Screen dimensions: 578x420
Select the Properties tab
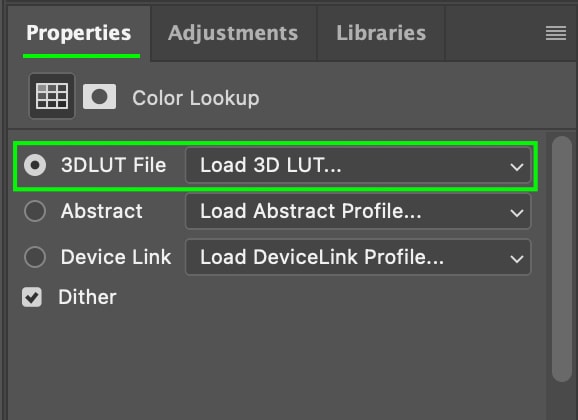tap(79, 33)
